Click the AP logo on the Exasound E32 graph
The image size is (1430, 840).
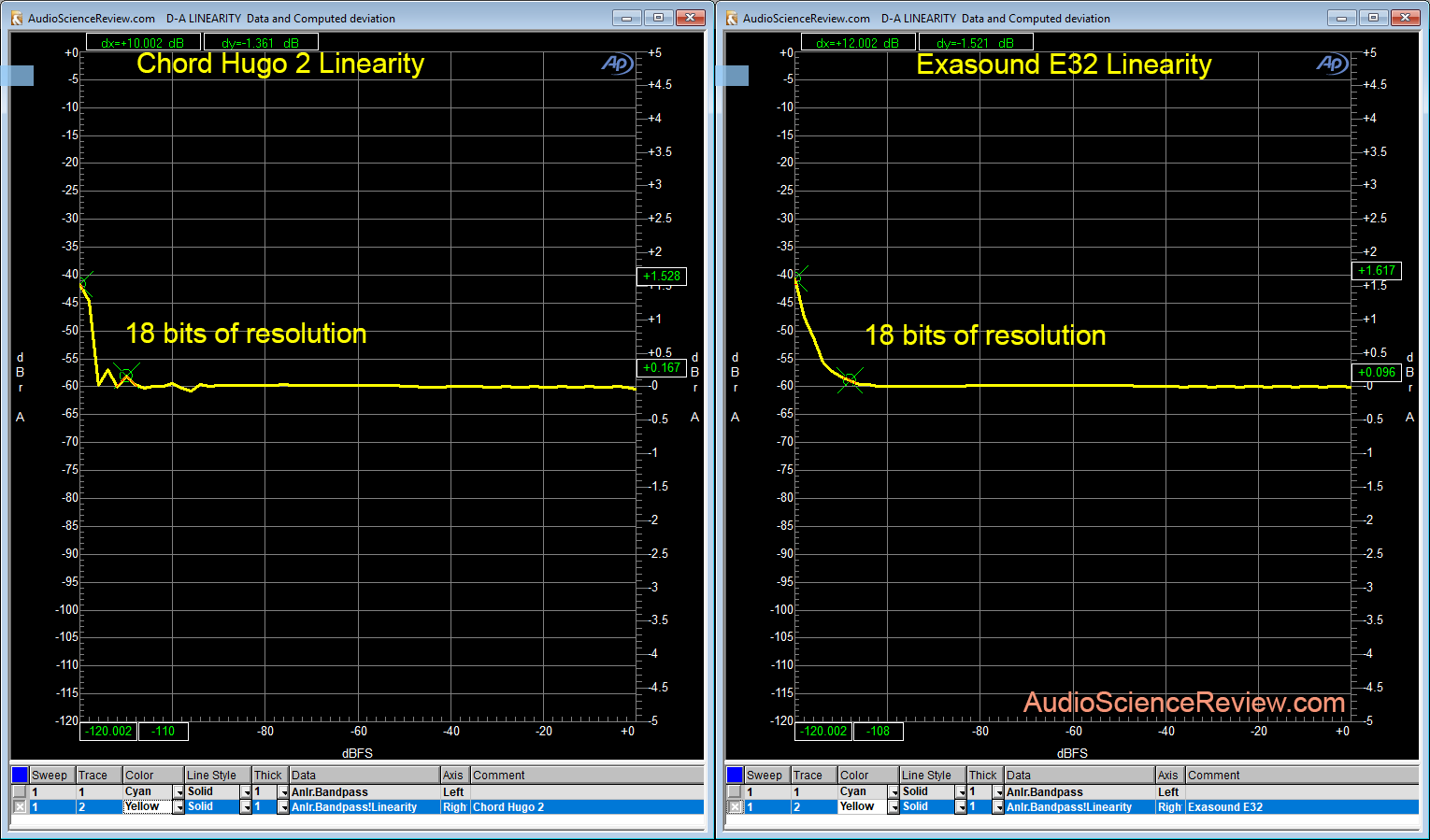coord(1332,64)
